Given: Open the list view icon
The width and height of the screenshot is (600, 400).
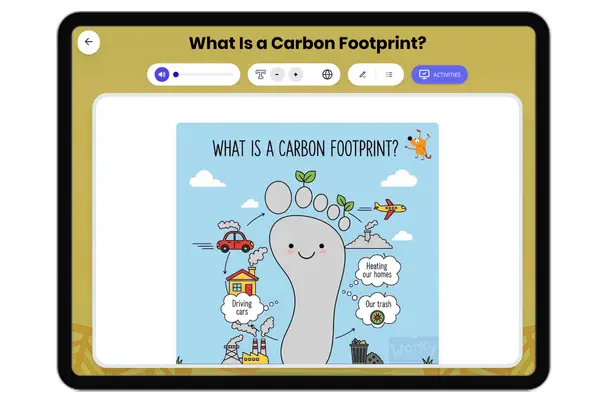Looking at the screenshot, I should [x=388, y=74].
